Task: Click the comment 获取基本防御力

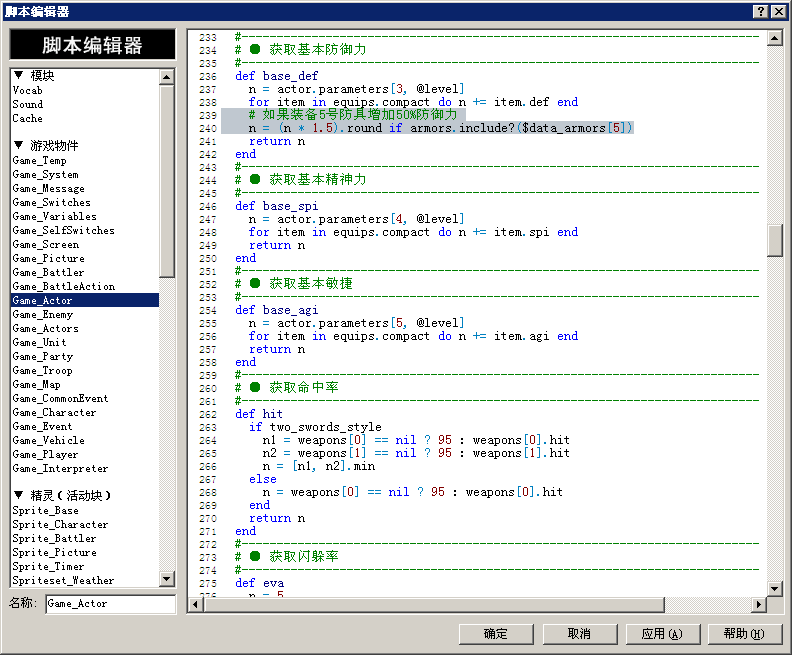Action: pyautogui.click(x=317, y=49)
